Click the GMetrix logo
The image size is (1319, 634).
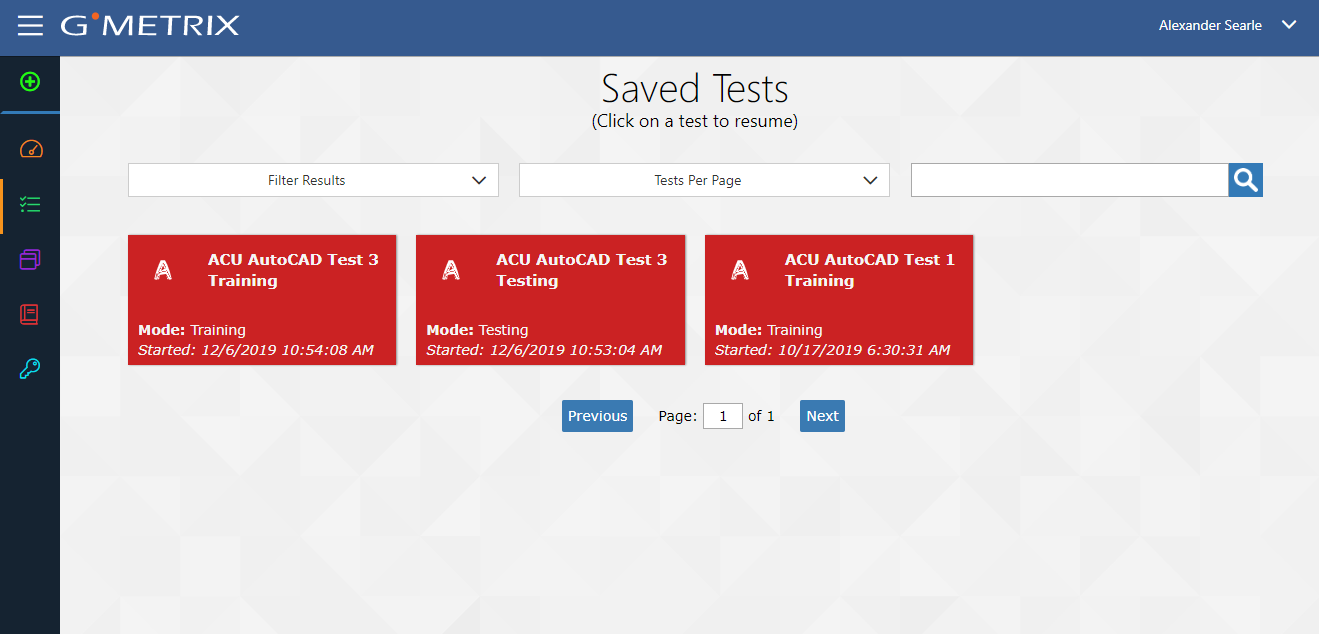coord(150,25)
